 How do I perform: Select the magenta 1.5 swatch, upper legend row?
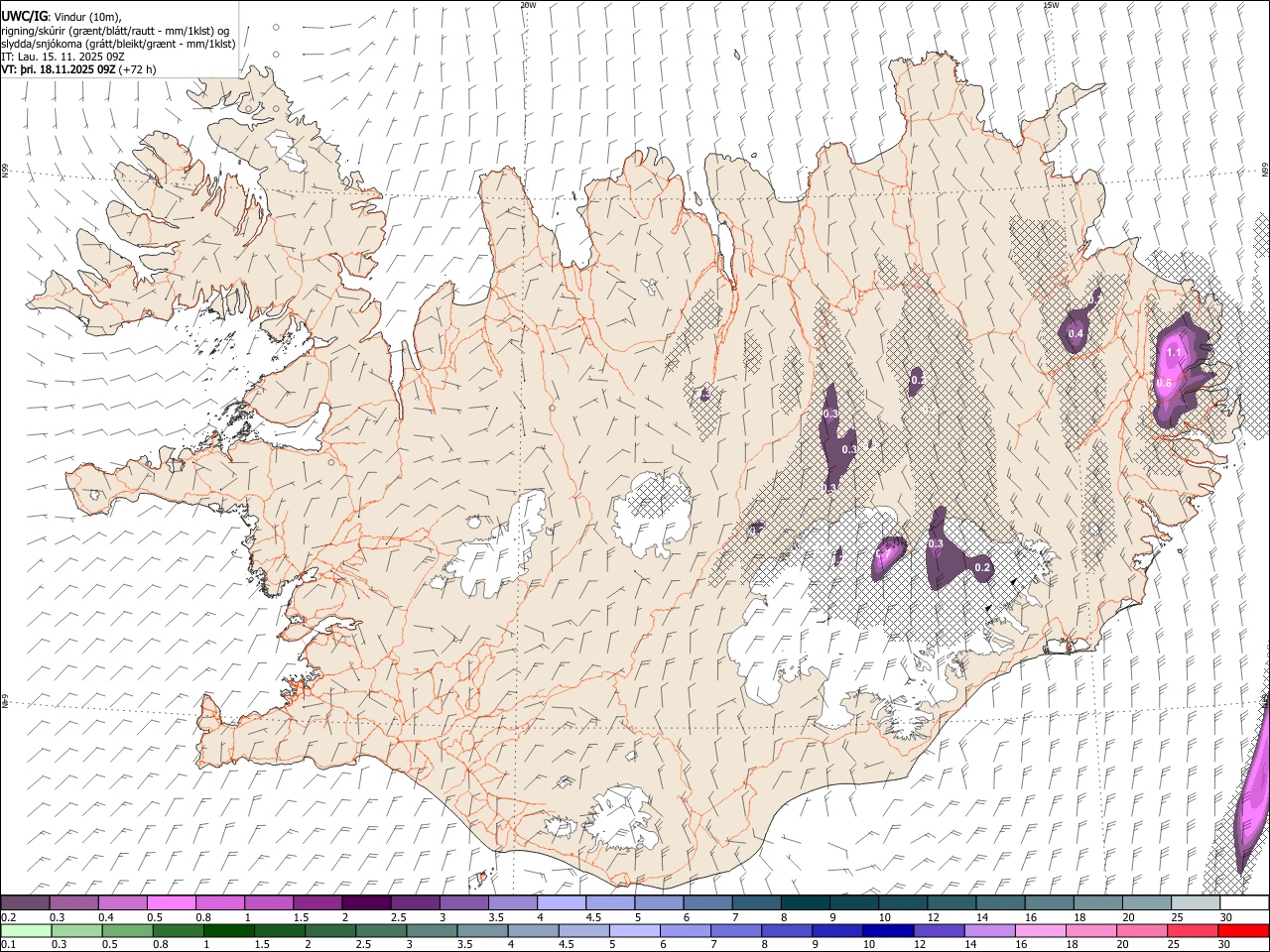(x=317, y=902)
